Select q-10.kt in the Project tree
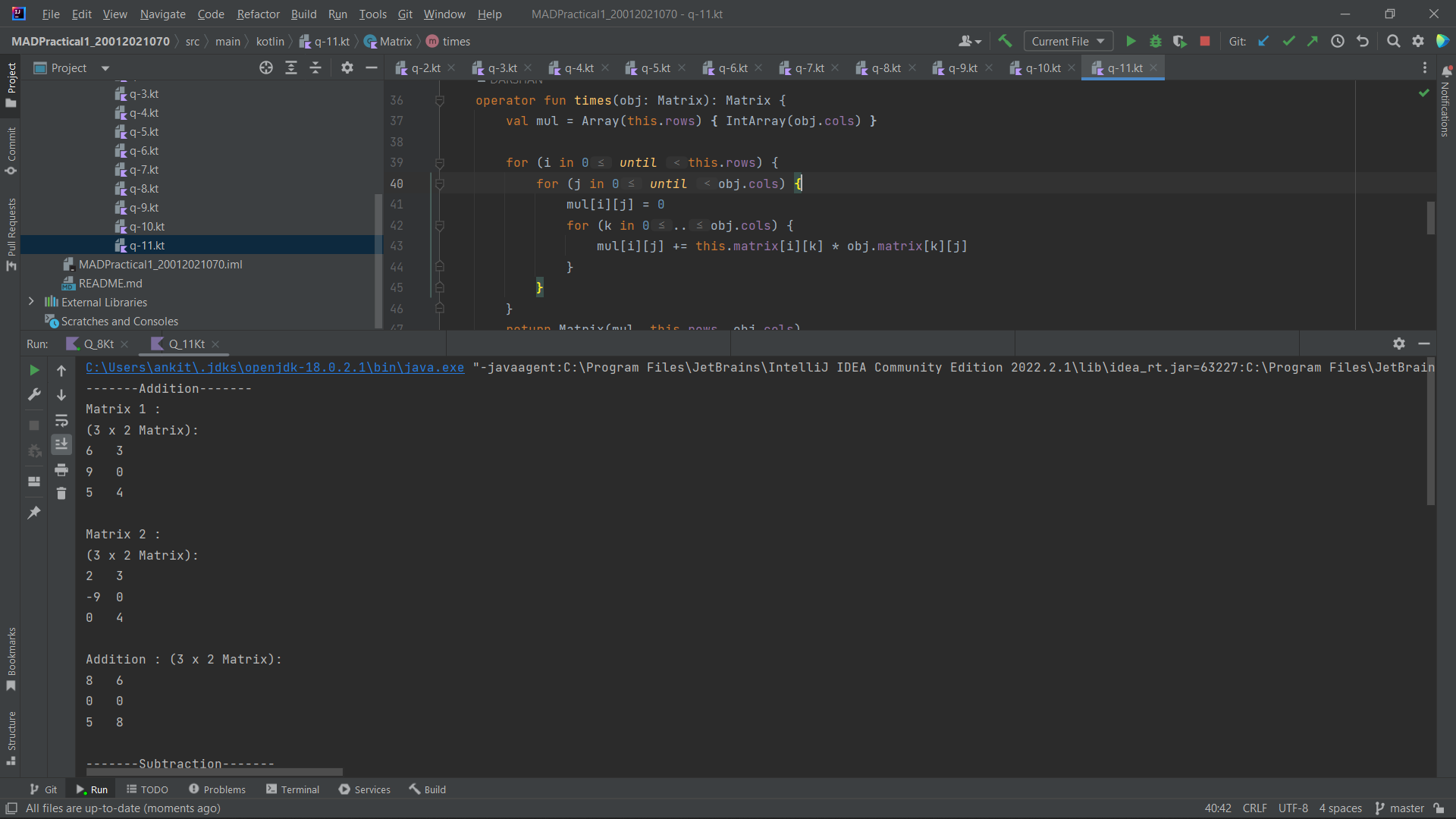The width and height of the screenshot is (1456, 819). pyautogui.click(x=148, y=226)
